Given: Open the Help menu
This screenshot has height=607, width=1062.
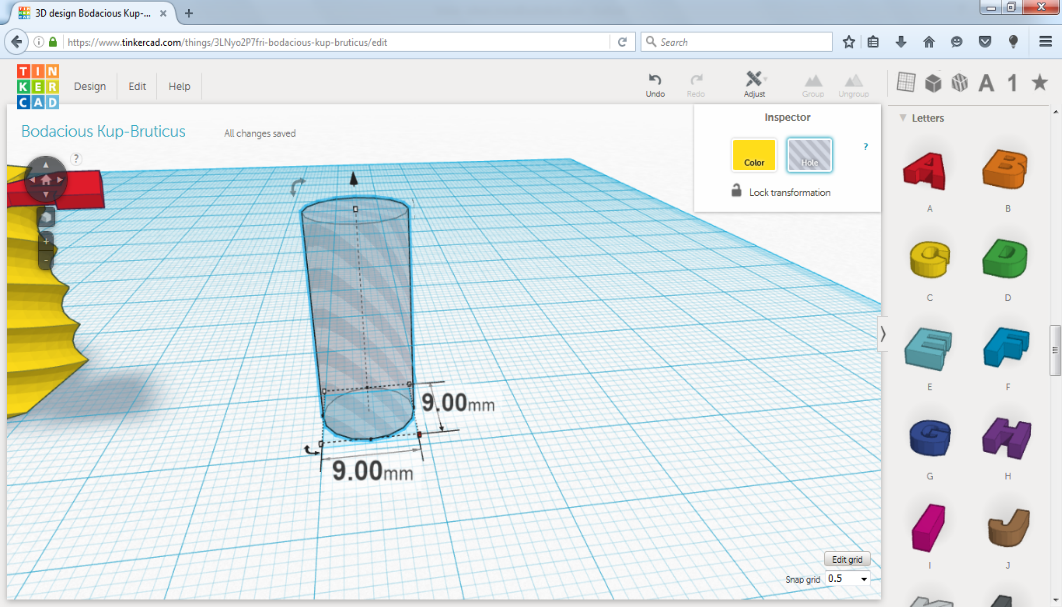Looking at the screenshot, I should click(x=179, y=86).
